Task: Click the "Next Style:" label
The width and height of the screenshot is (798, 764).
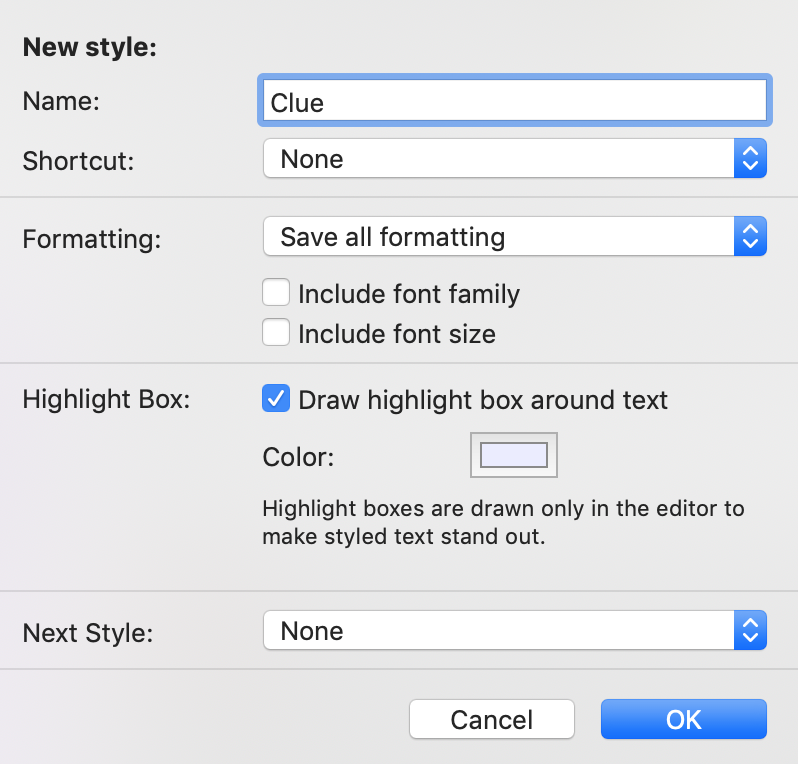Action: [88, 633]
